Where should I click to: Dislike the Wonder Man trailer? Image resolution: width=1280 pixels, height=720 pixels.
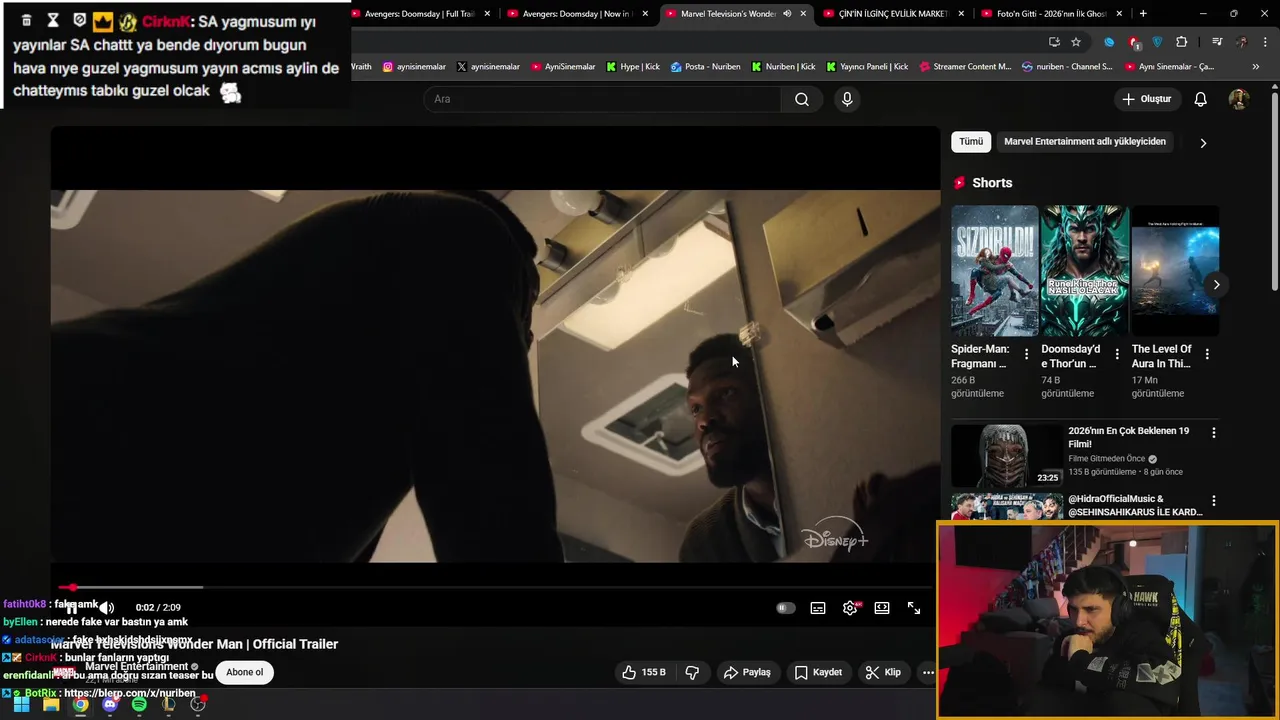click(x=692, y=672)
